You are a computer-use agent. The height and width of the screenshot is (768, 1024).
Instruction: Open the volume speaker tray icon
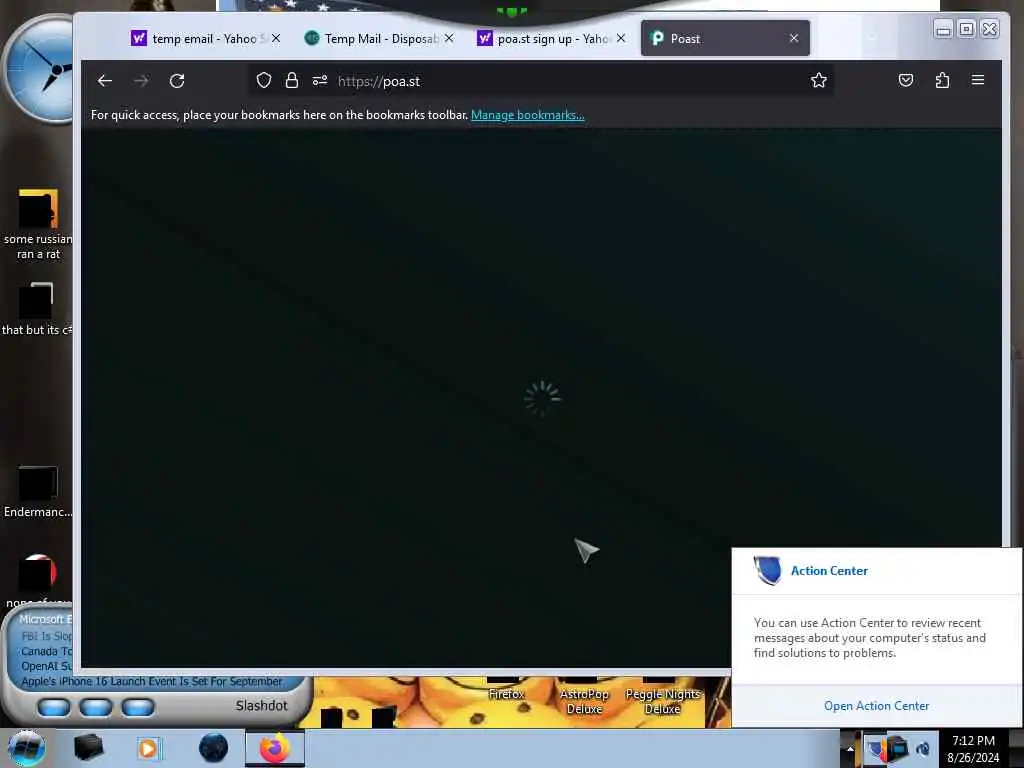pyautogui.click(x=922, y=749)
